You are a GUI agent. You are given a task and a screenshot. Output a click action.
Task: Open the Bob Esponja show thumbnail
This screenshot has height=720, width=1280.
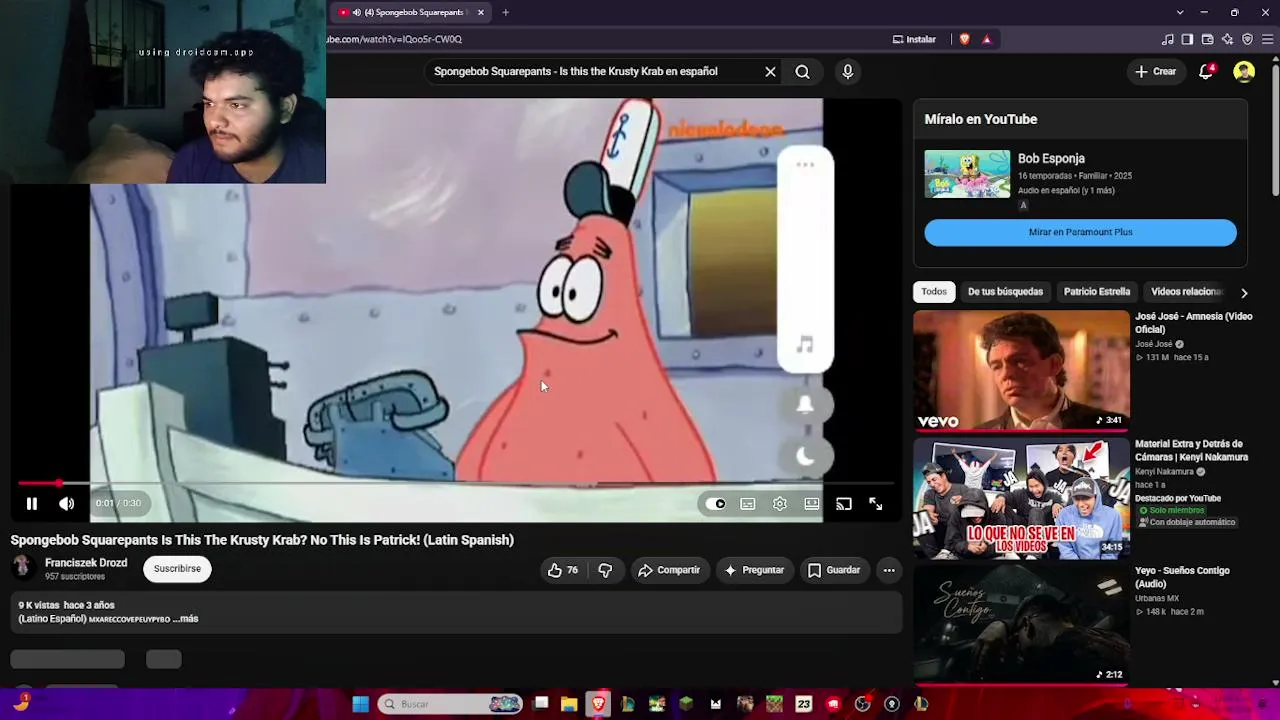click(967, 174)
